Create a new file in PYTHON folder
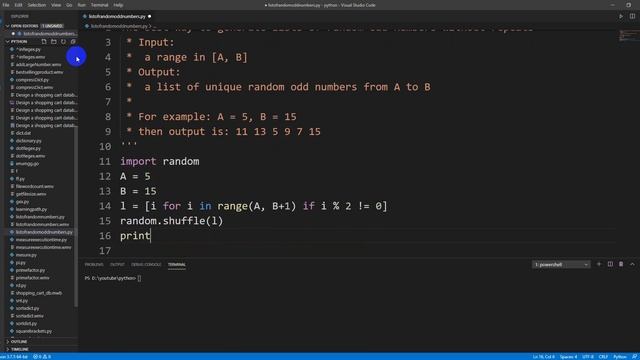 44,42
